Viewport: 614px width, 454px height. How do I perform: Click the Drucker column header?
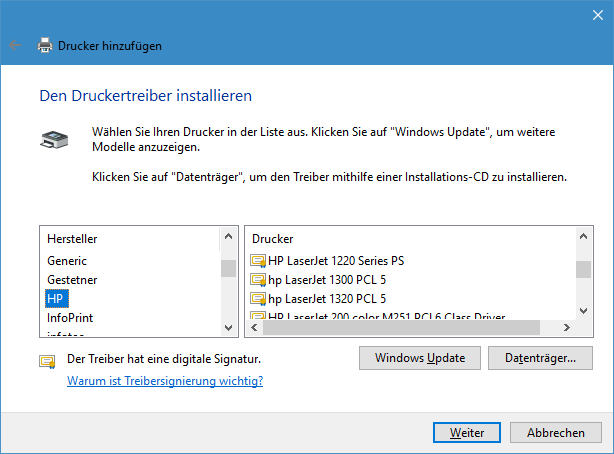273,239
